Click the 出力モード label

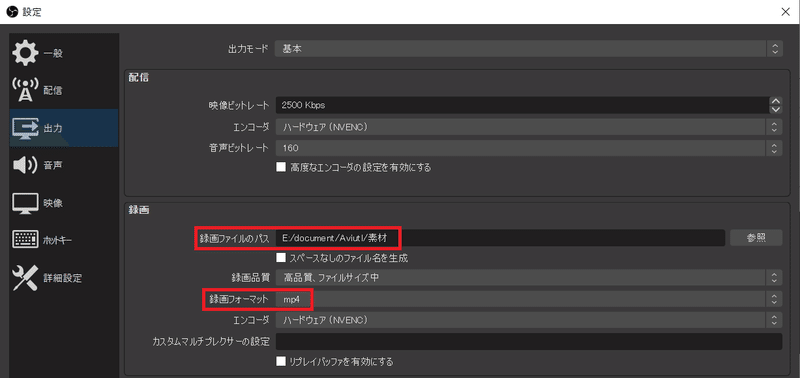[247, 49]
